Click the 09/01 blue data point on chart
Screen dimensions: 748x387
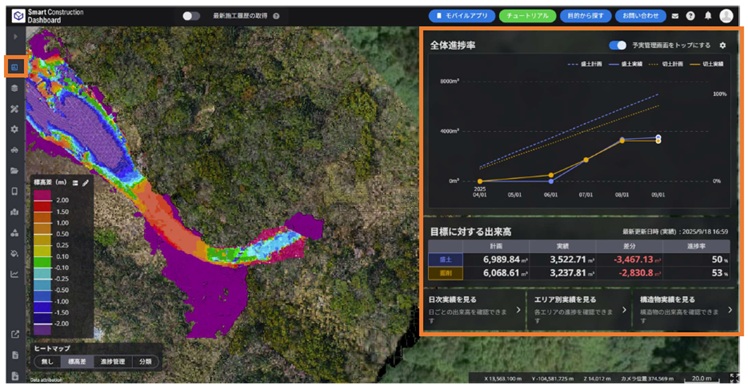click(658, 137)
